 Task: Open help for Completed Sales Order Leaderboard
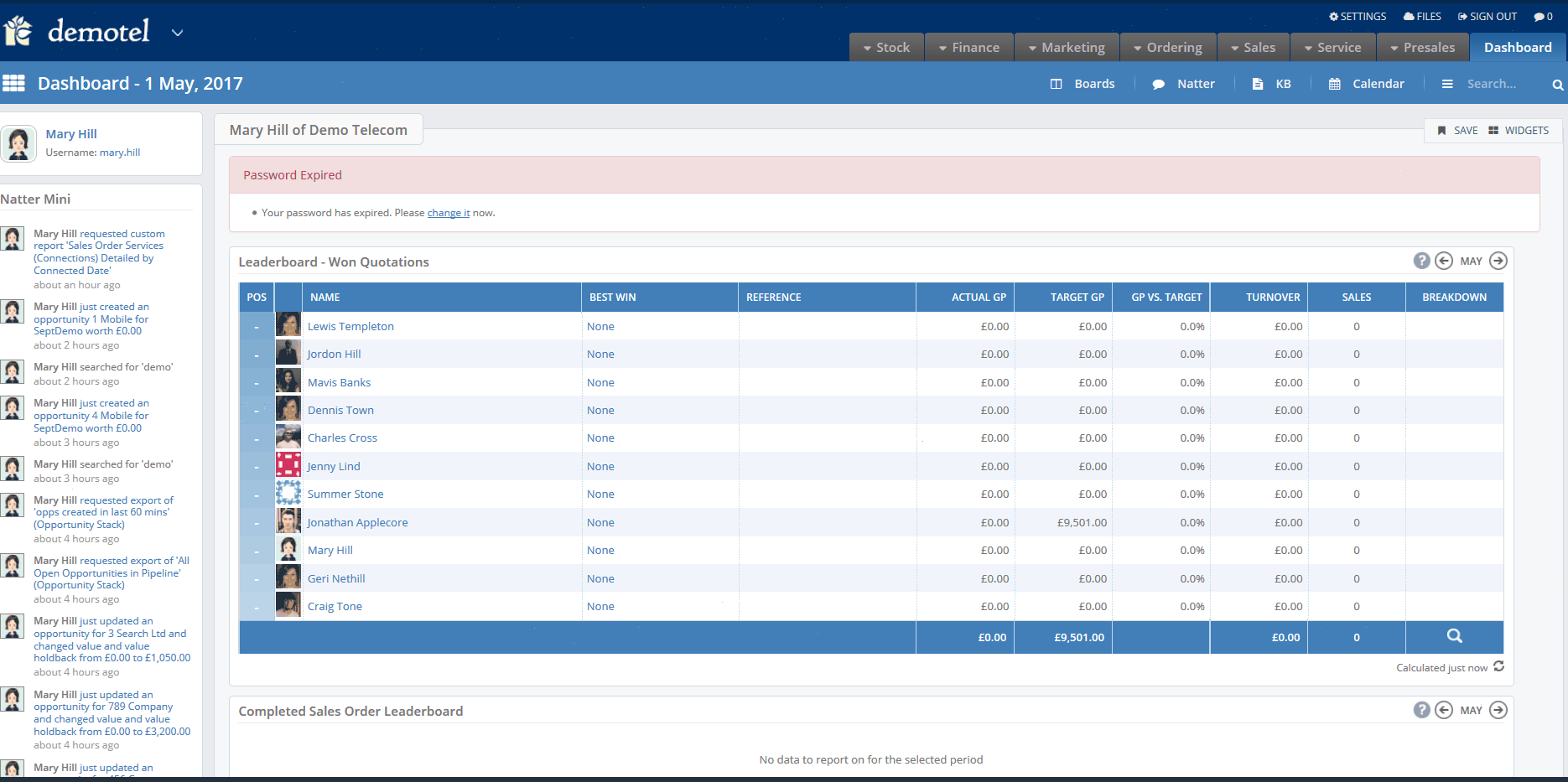1421,710
